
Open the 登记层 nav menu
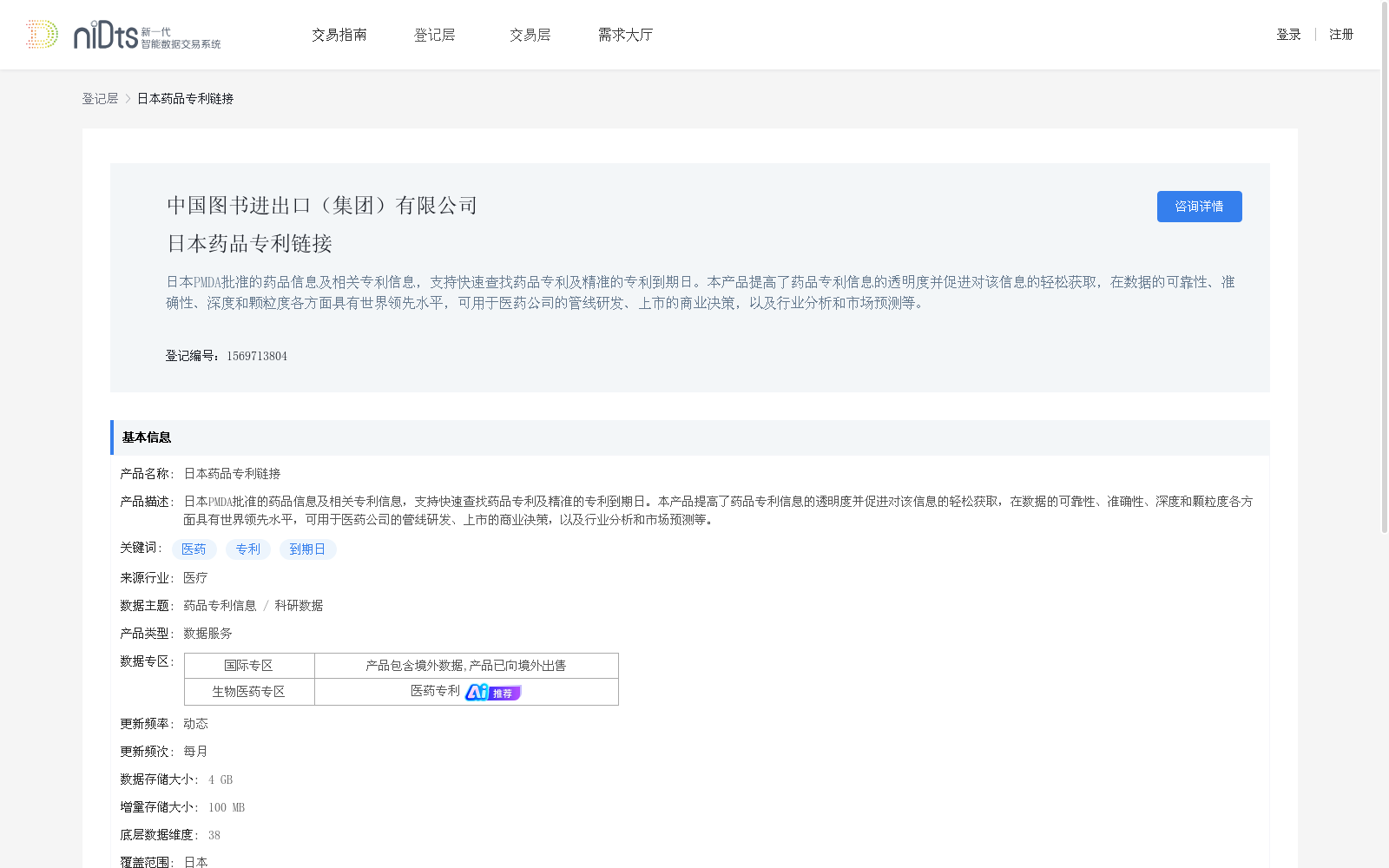point(435,35)
